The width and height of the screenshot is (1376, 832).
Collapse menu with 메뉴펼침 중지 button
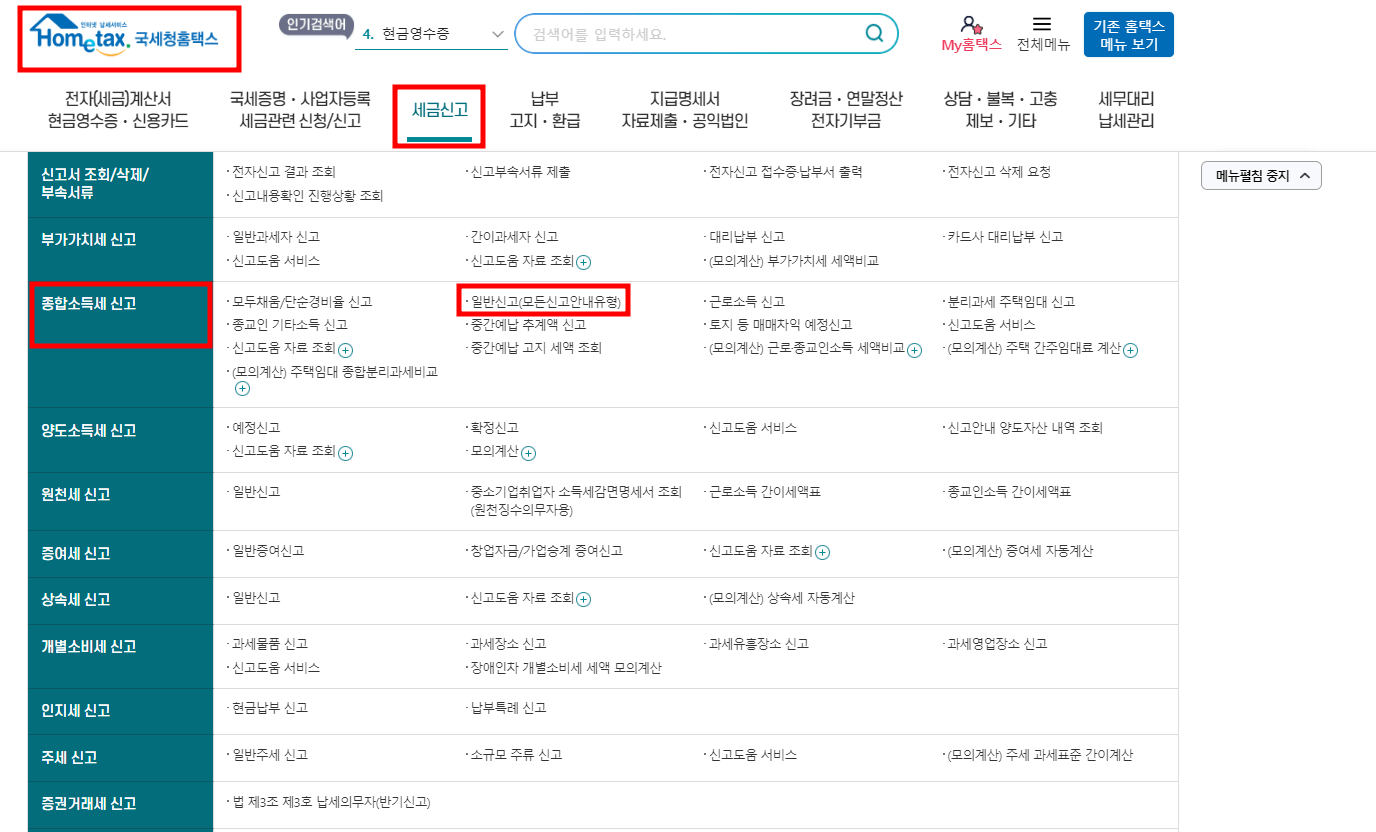1261,176
